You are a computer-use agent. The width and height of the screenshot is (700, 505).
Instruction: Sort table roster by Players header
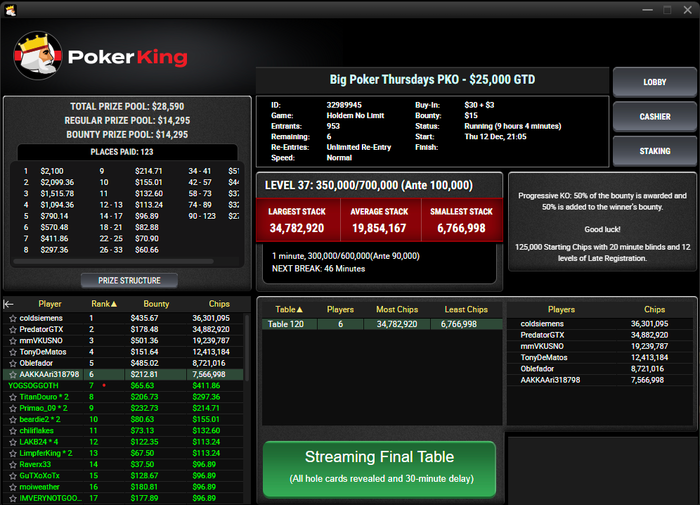click(x=561, y=309)
